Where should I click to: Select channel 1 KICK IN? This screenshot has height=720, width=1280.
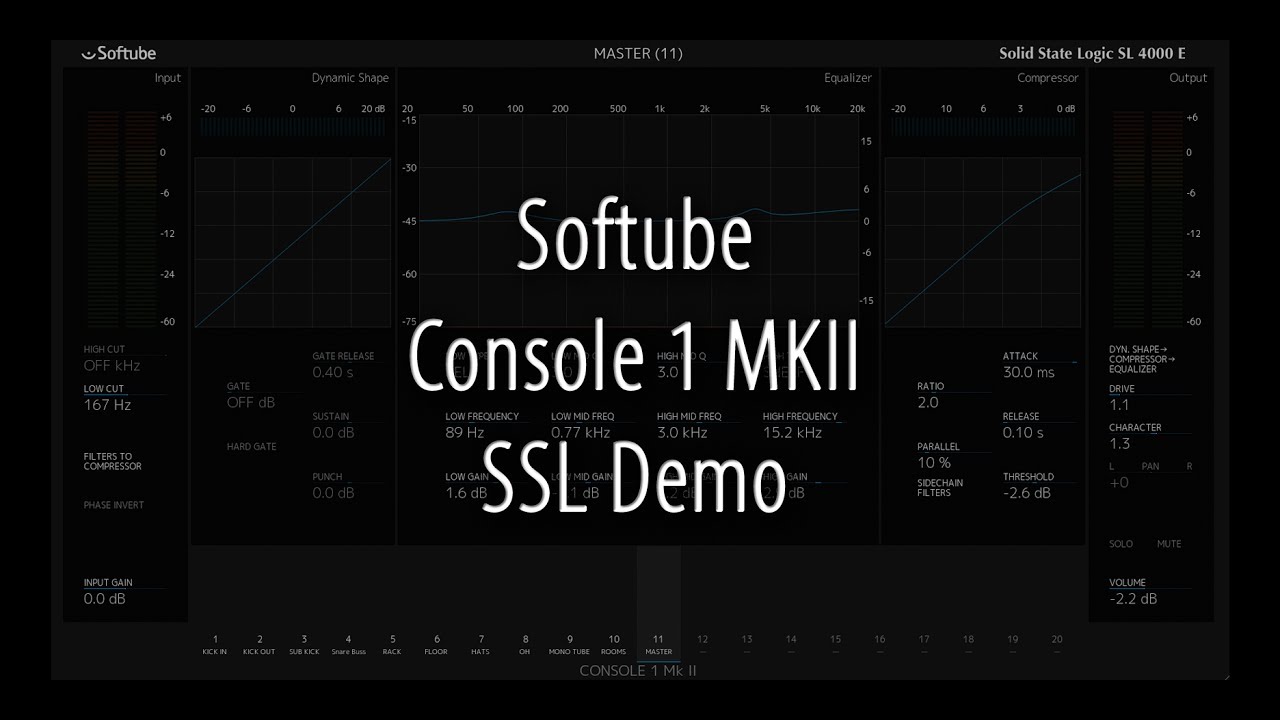[215, 645]
